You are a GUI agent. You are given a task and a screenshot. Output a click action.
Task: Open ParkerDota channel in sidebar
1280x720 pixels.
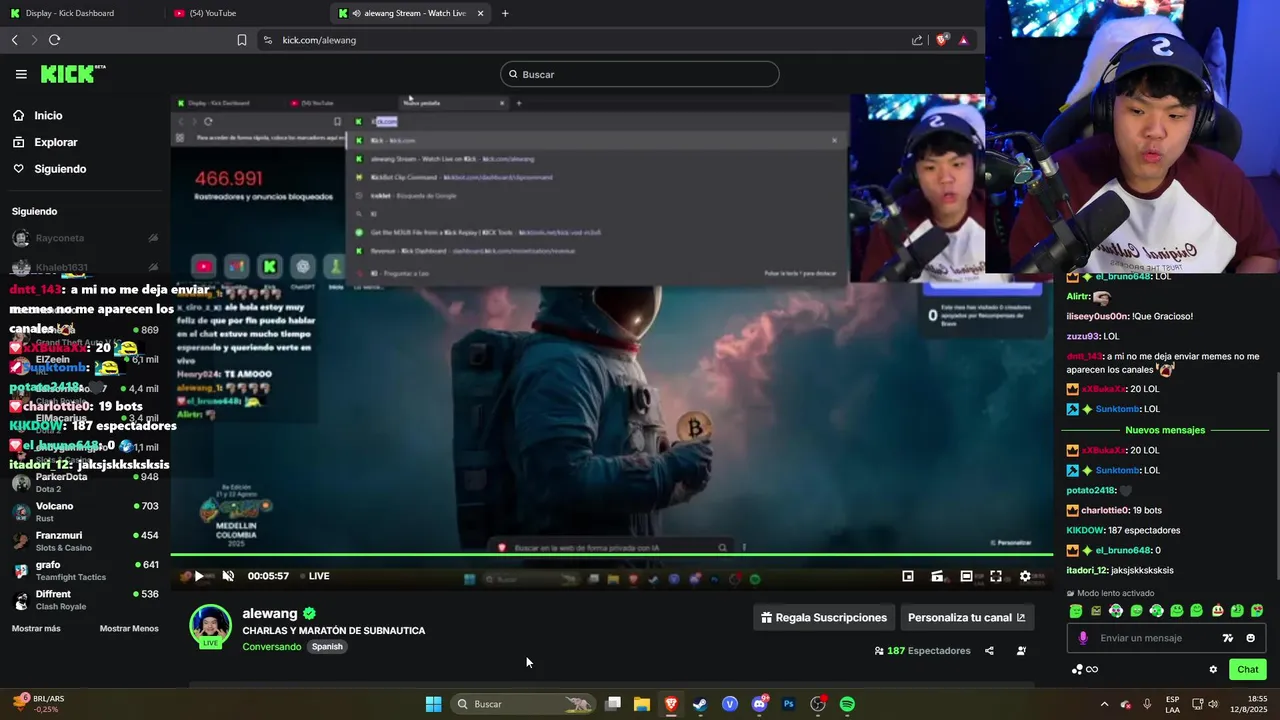click(85, 483)
